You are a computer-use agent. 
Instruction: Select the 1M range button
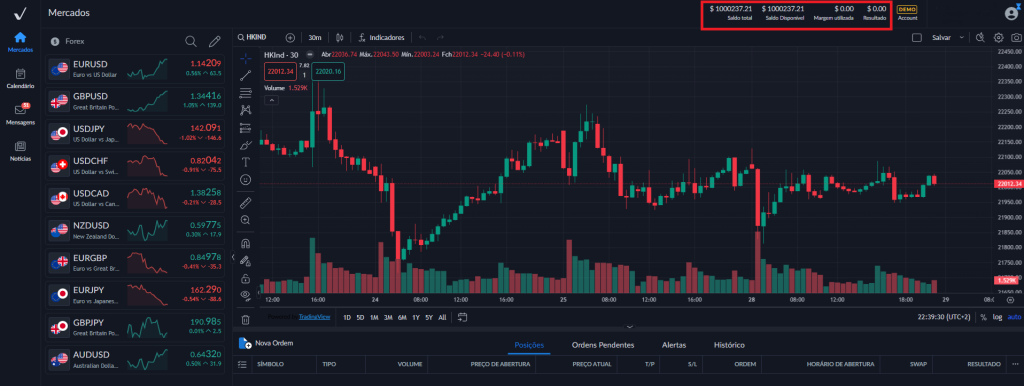tap(374, 317)
